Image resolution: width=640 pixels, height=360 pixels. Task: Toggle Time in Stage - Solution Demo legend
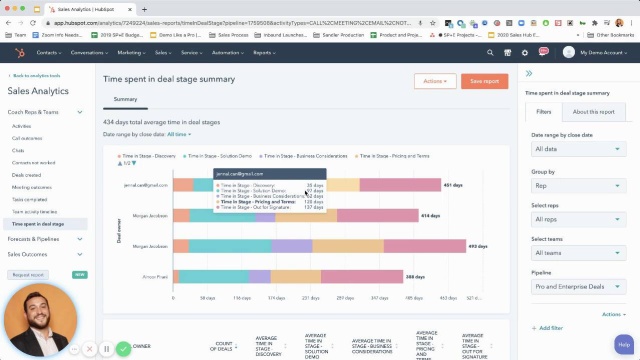[x=218, y=156]
